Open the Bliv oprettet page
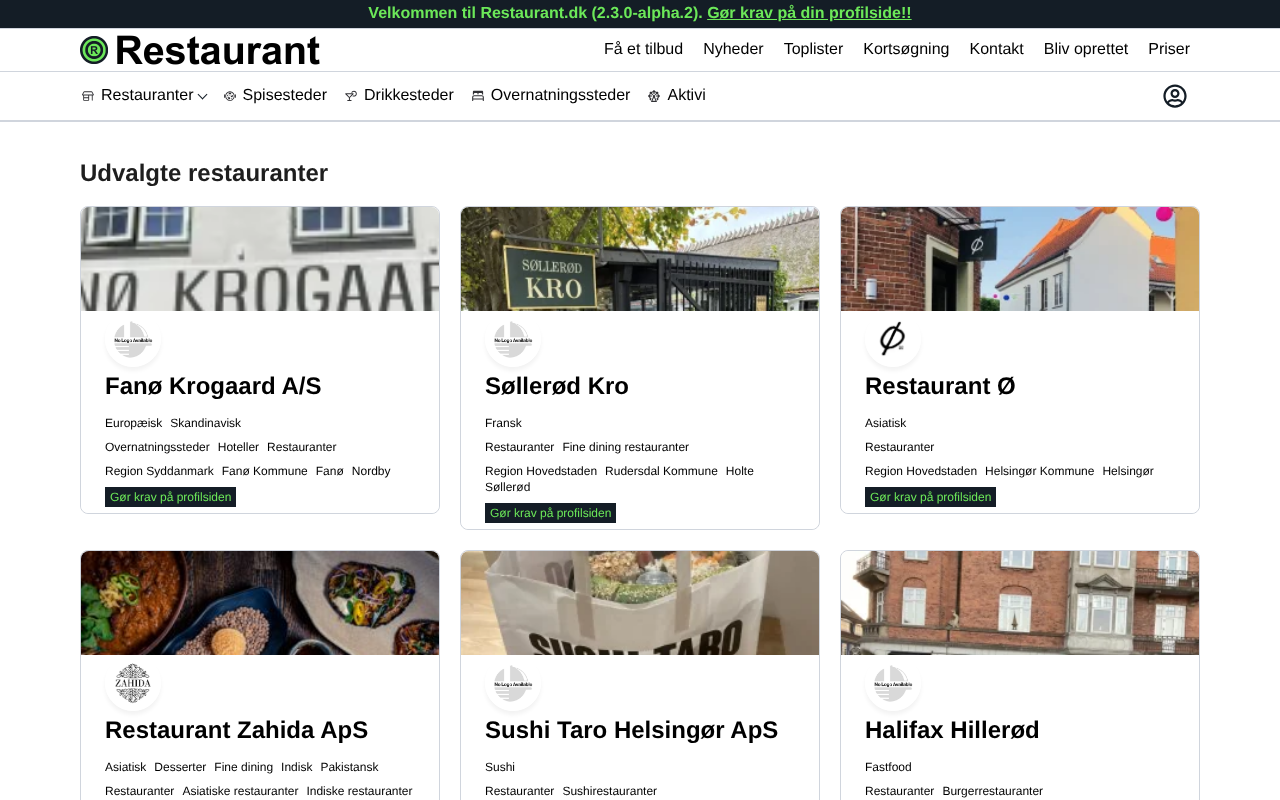Image resolution: width=1280 pixels, height=800 pixels. (1086, 49)
